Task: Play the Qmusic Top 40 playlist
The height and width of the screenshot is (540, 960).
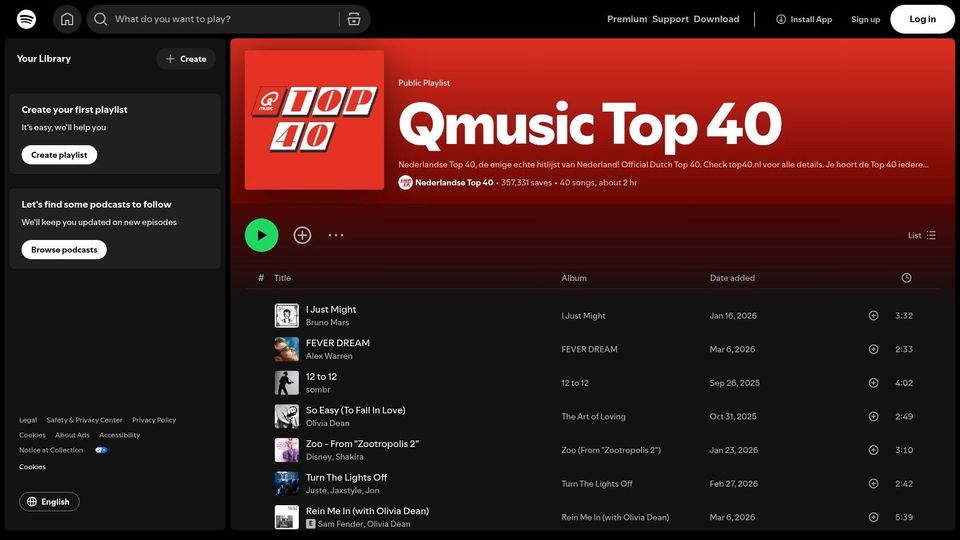Action: coord(261,235)
